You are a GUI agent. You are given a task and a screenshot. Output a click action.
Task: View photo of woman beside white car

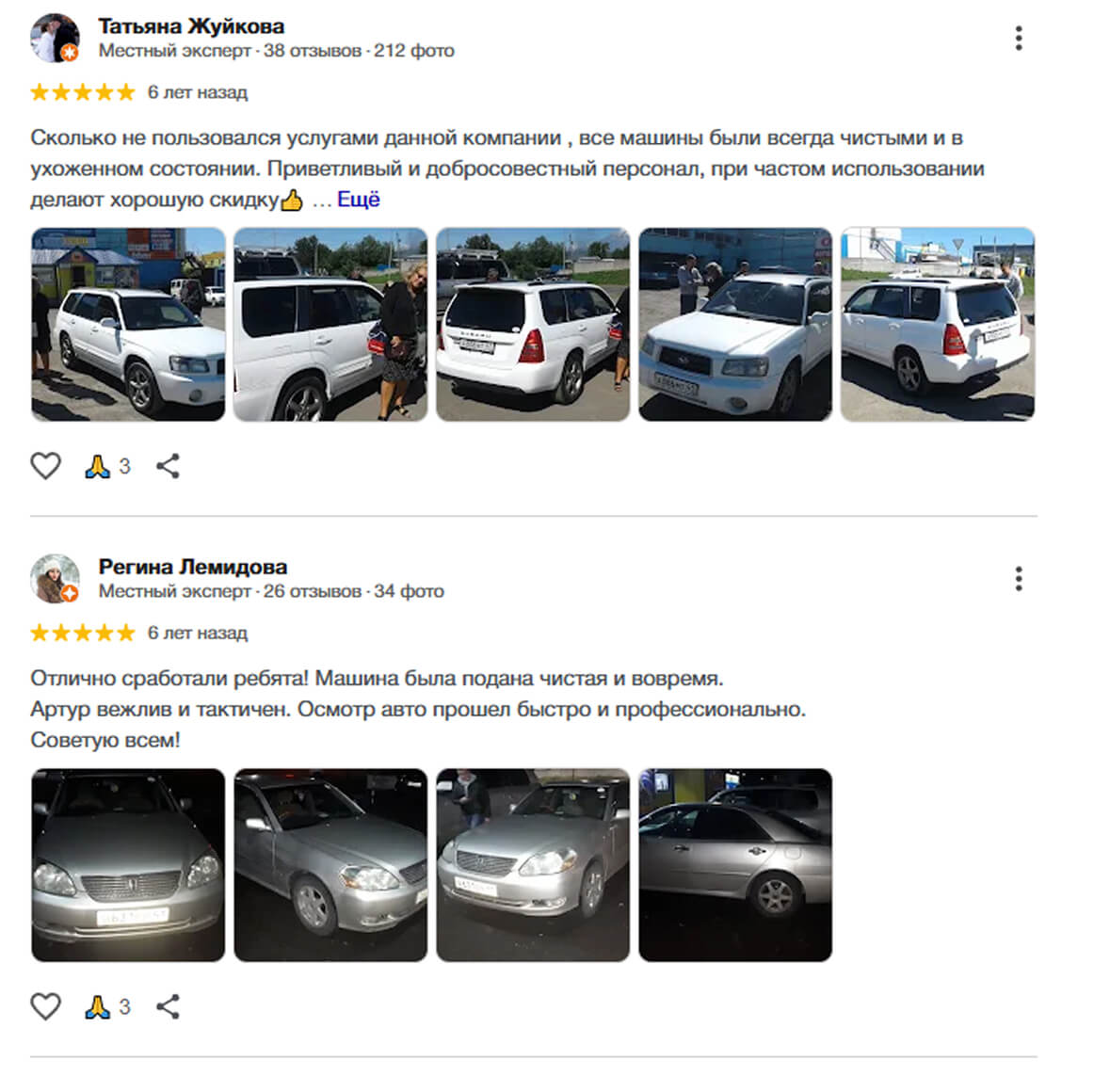coord(330,325)
